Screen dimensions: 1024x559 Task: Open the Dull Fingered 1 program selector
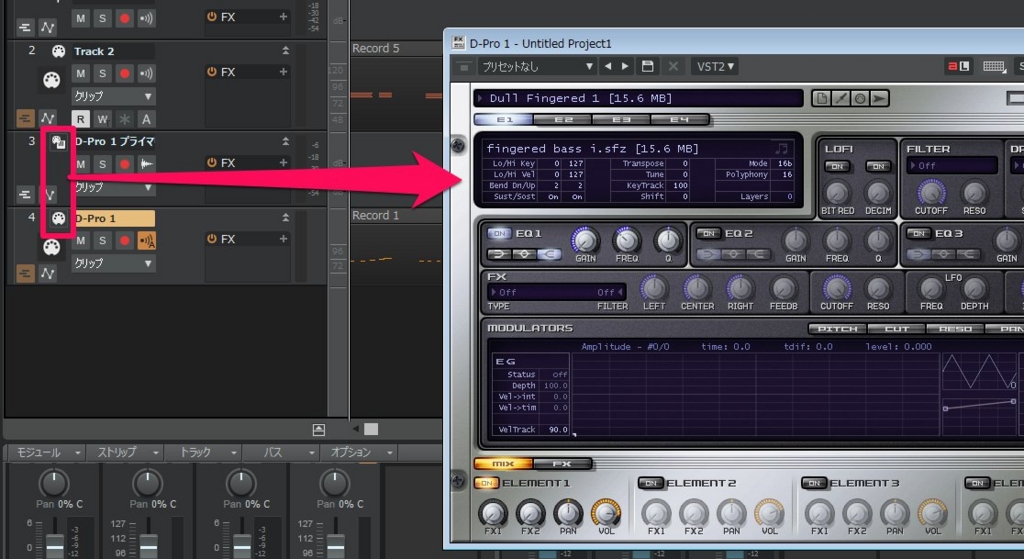pos(639,98)
